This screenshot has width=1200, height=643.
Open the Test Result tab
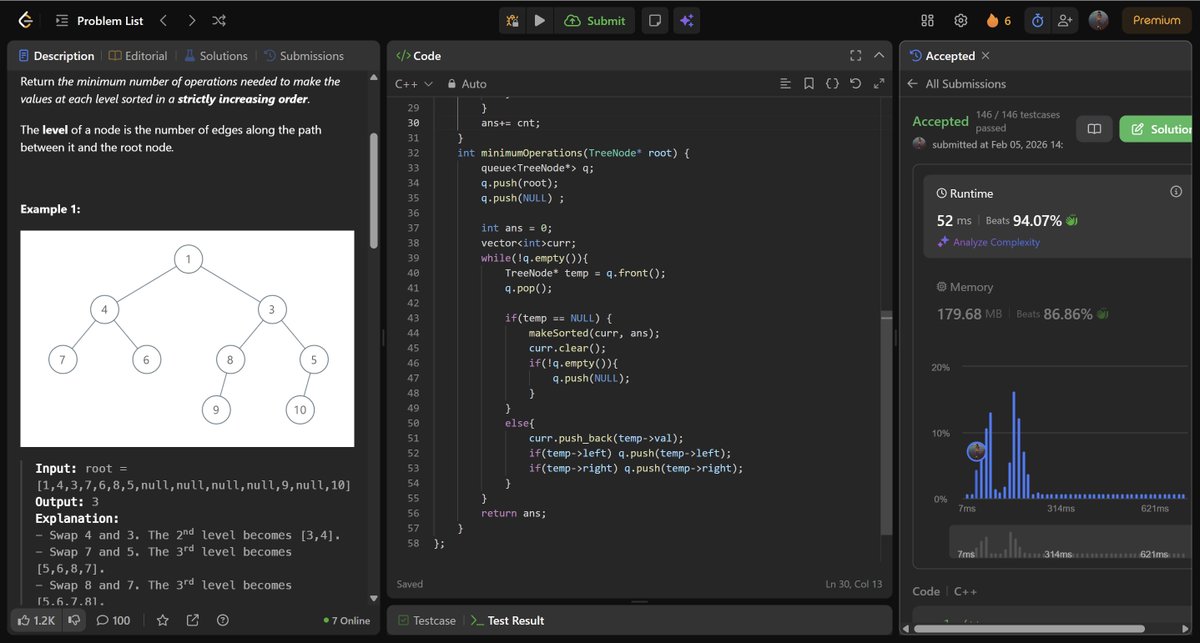[x=507, y=620]
